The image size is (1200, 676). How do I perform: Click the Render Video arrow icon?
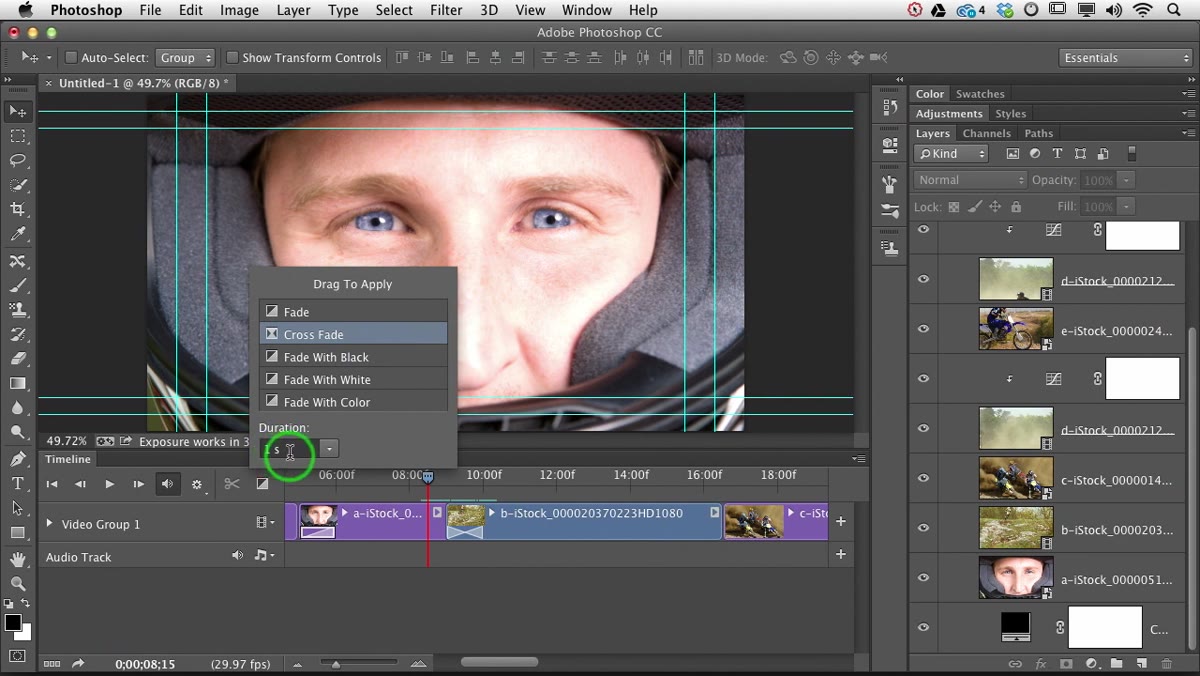pyautogui.click(x=78, y=663)
